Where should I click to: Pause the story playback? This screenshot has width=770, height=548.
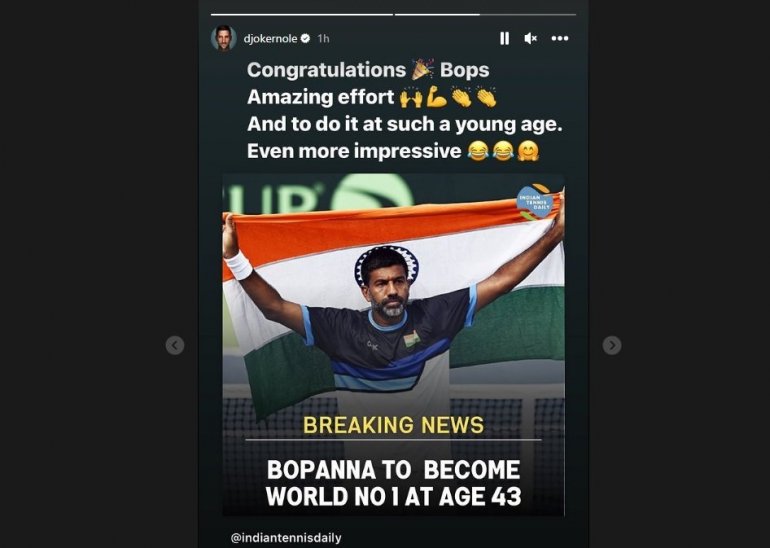(x=504, y=38)
